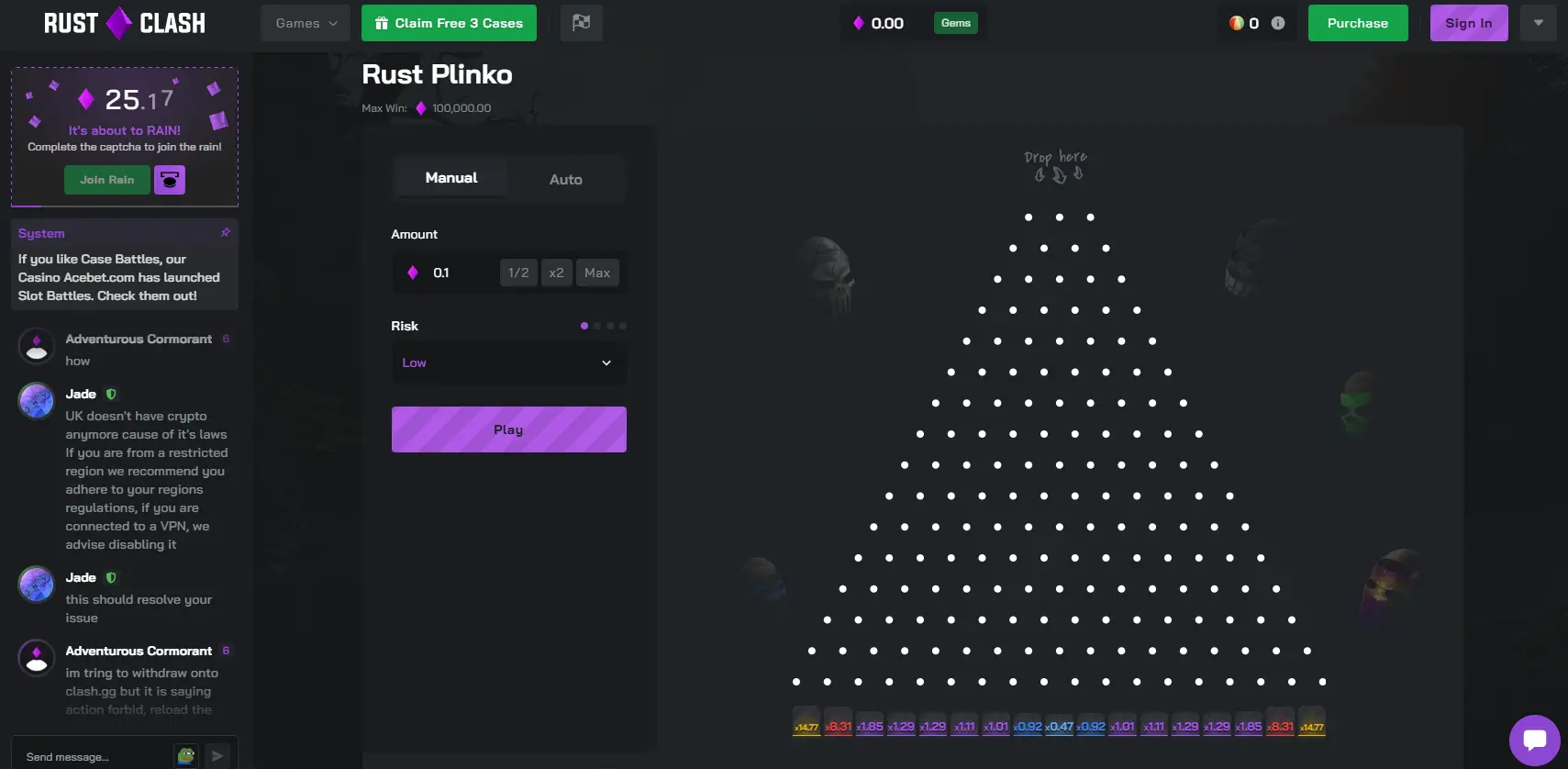The width and height of the screenshot is (1568, 769).
Task: Click the x0.47 center multiplier bucket
Action: pyautogui.click(x=1060, y=724)
